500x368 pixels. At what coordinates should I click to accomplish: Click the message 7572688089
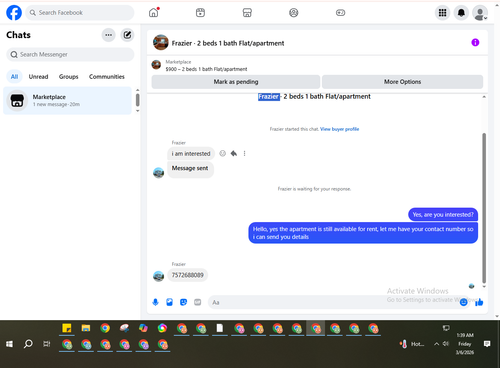point(188,275)
